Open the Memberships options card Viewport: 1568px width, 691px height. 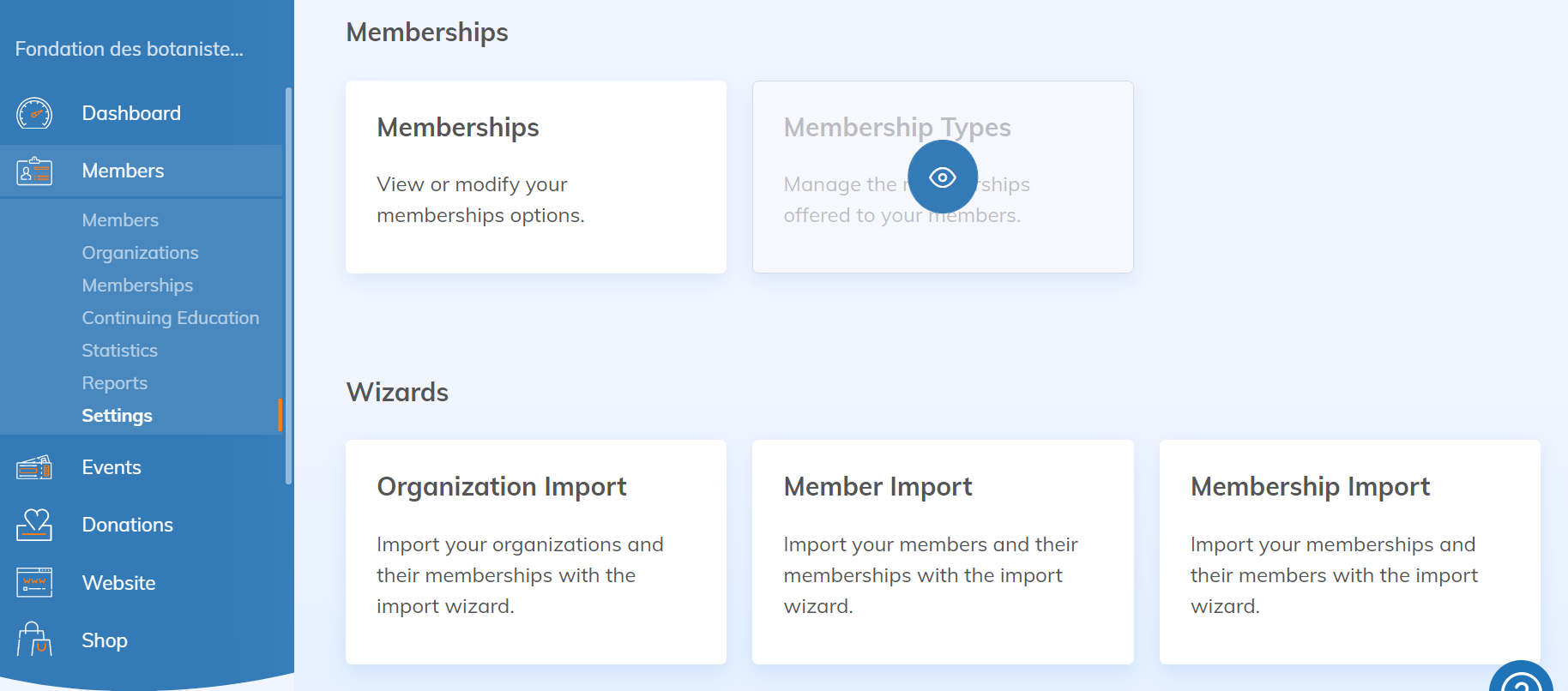click(535, 177)
